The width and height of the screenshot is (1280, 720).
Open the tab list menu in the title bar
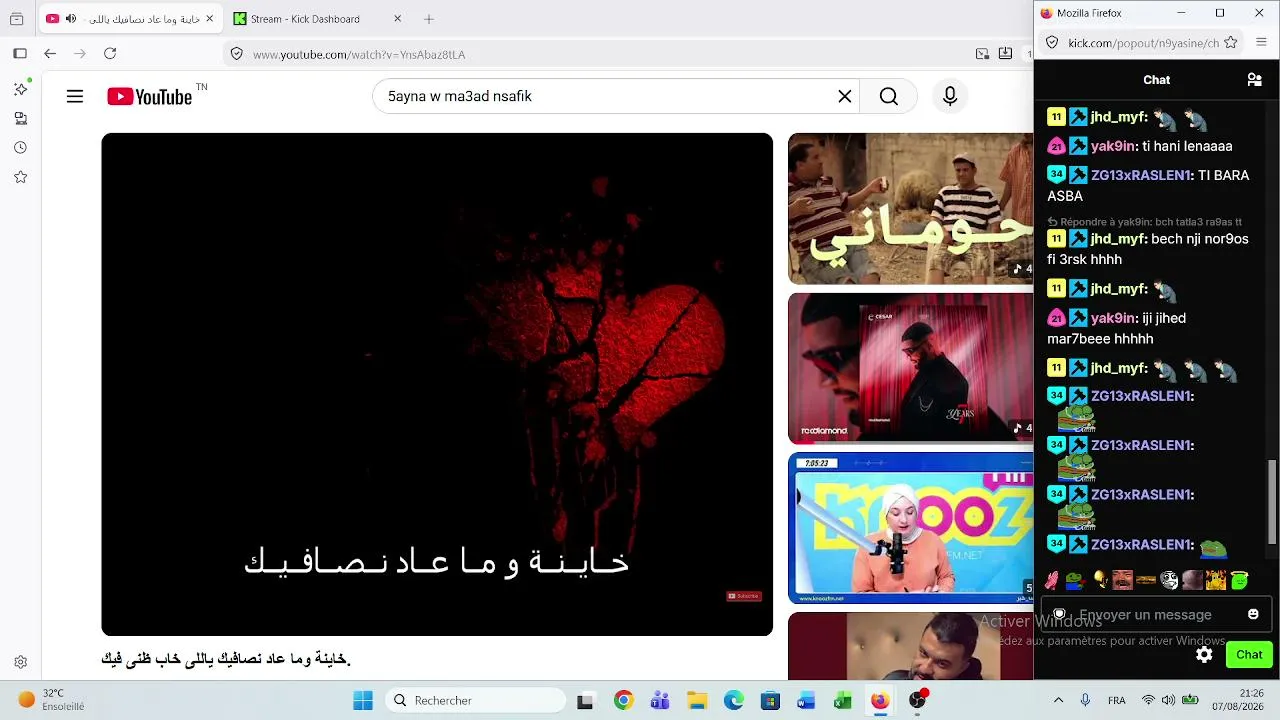point(17,19)
